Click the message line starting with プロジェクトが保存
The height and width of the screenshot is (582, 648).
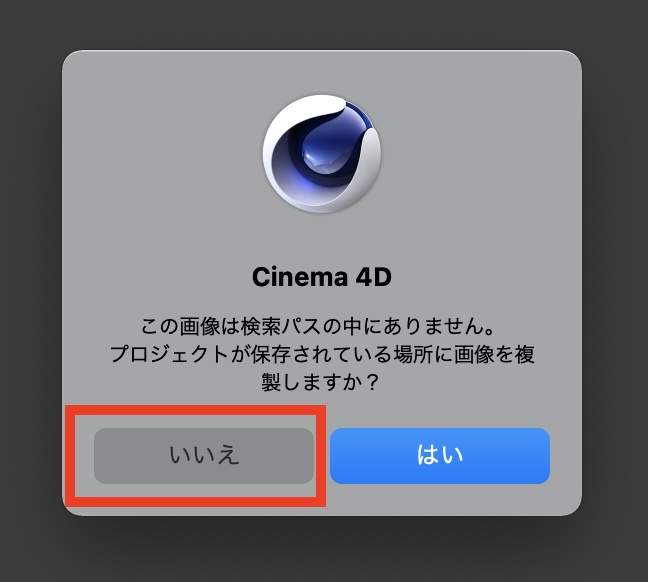pos(322,354)
